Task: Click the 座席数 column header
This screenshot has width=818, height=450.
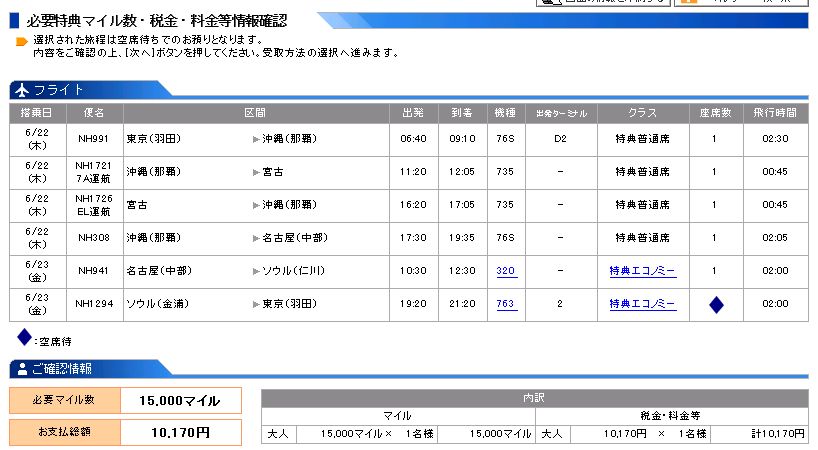Action: click(x=715, y=113)
